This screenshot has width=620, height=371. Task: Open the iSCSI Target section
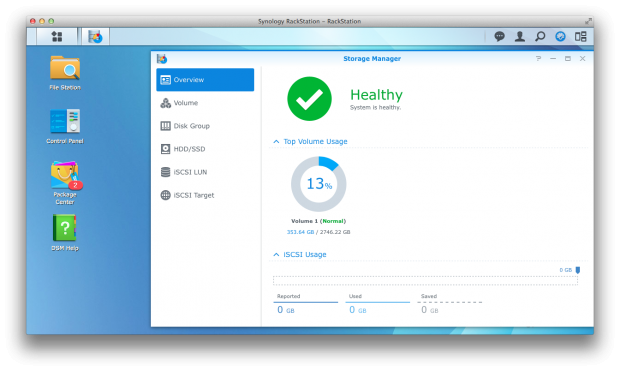(205, 195)
